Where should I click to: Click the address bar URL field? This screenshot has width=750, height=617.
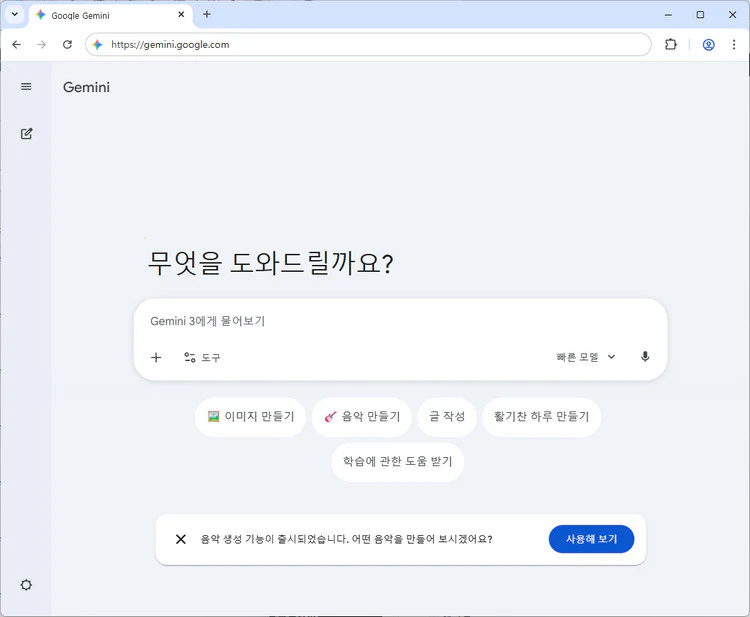coord(368,44)
